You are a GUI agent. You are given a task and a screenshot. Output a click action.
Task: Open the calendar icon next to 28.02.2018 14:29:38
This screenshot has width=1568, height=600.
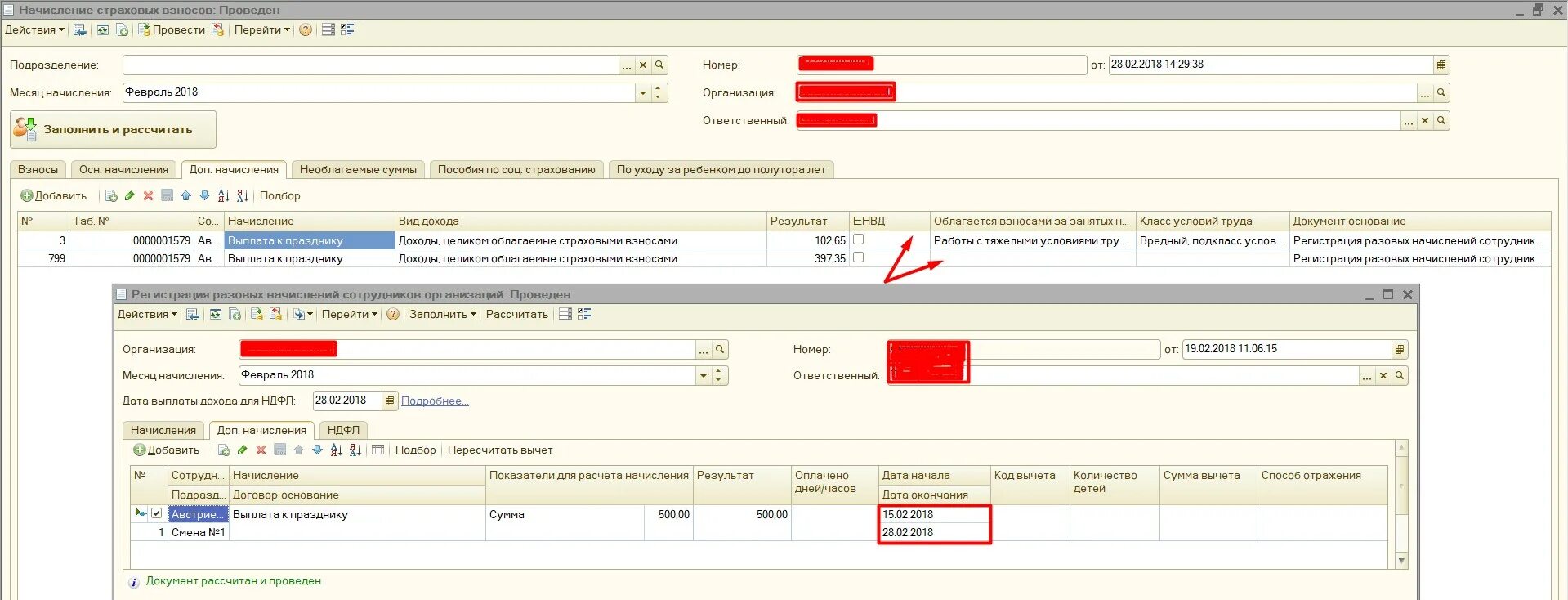[x=1441, y=65]
